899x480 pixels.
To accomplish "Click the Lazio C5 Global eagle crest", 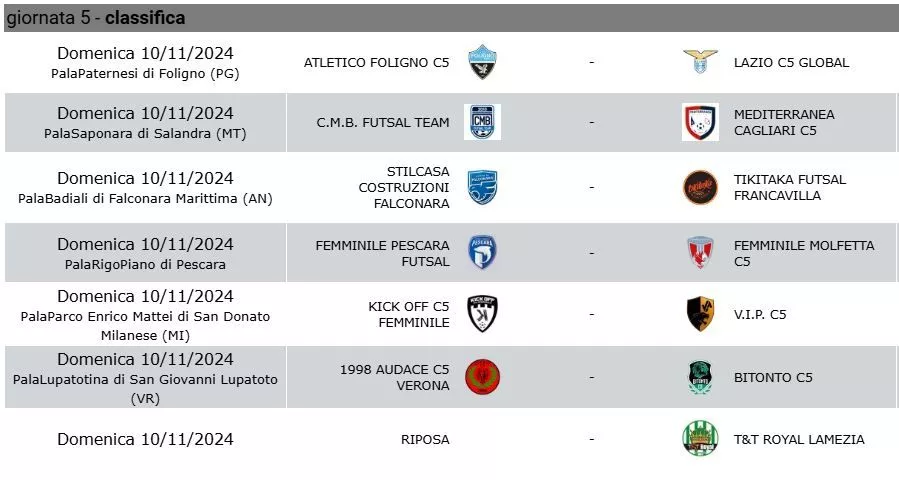I will coord(700,62).
